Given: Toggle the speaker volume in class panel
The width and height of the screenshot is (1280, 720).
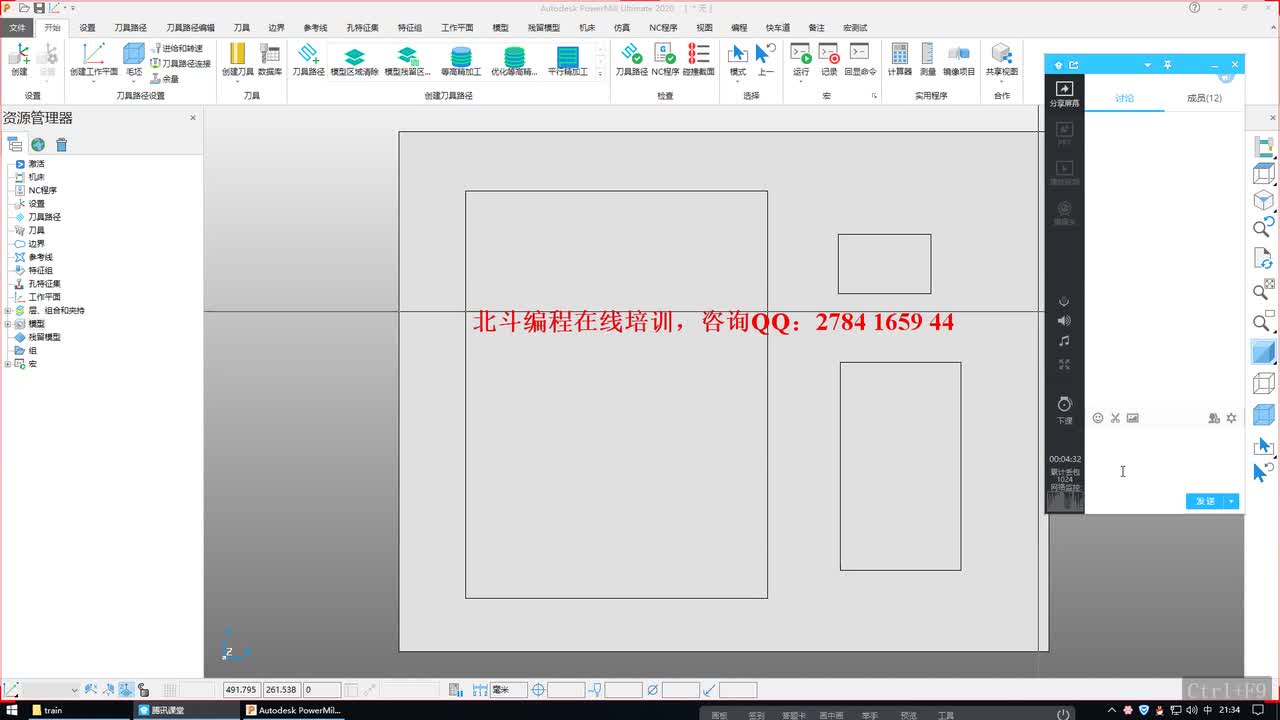Looking at the screenshot, I should click(x=1064, y=320).
